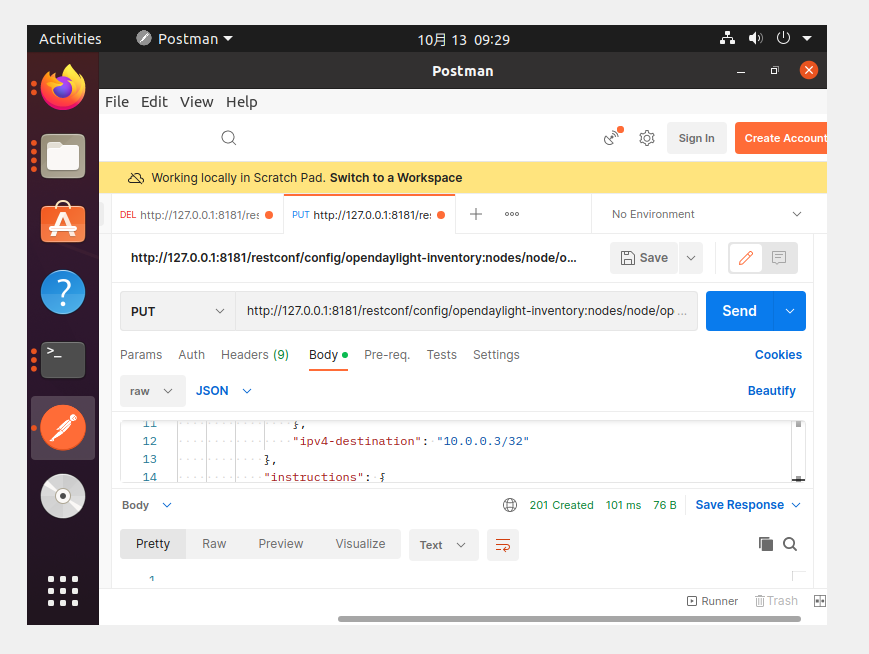Expand the Save options chevron
The image size is (869, 654).
(691, 258)
